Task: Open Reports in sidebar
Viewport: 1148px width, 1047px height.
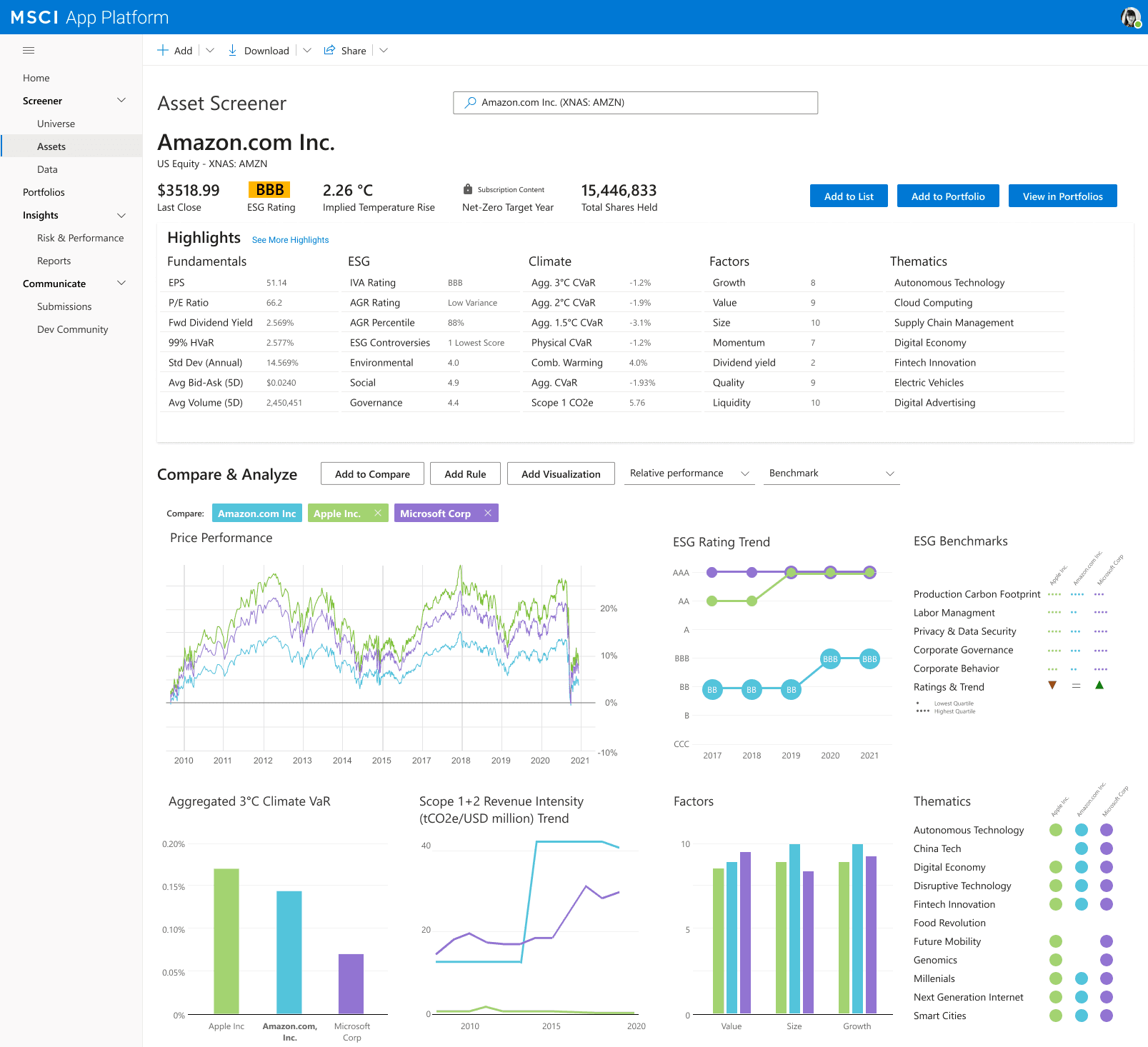Action: pos(54,261)
